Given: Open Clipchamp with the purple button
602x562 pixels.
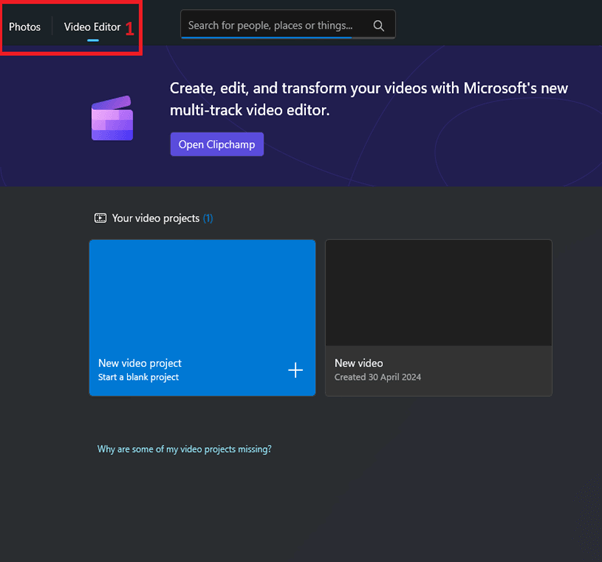Looking at the screenshot, I should (217, 144).
